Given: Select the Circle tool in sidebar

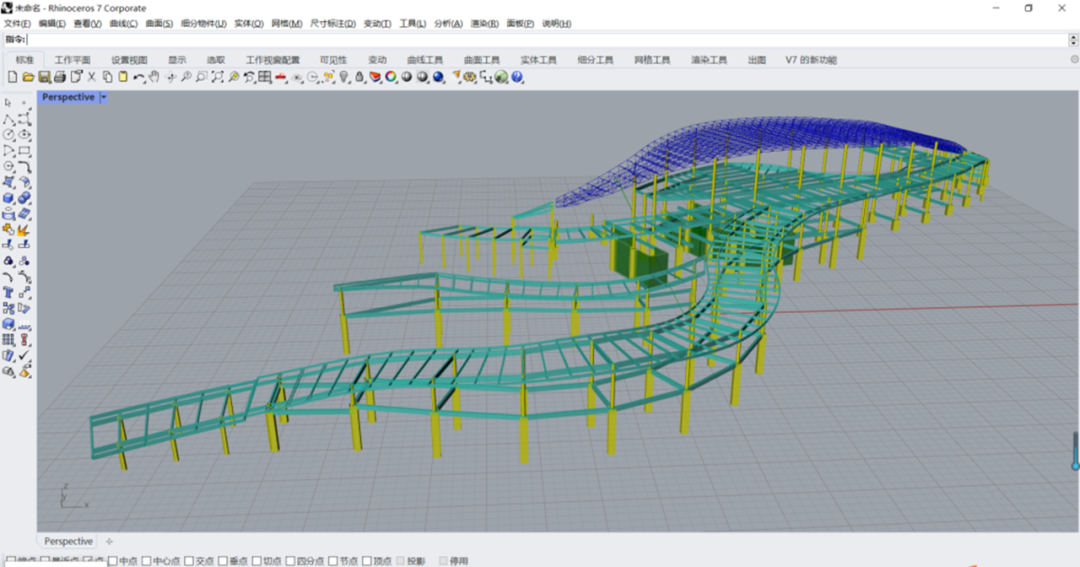Looking at the screenshot, I should [x=9, y=134].
